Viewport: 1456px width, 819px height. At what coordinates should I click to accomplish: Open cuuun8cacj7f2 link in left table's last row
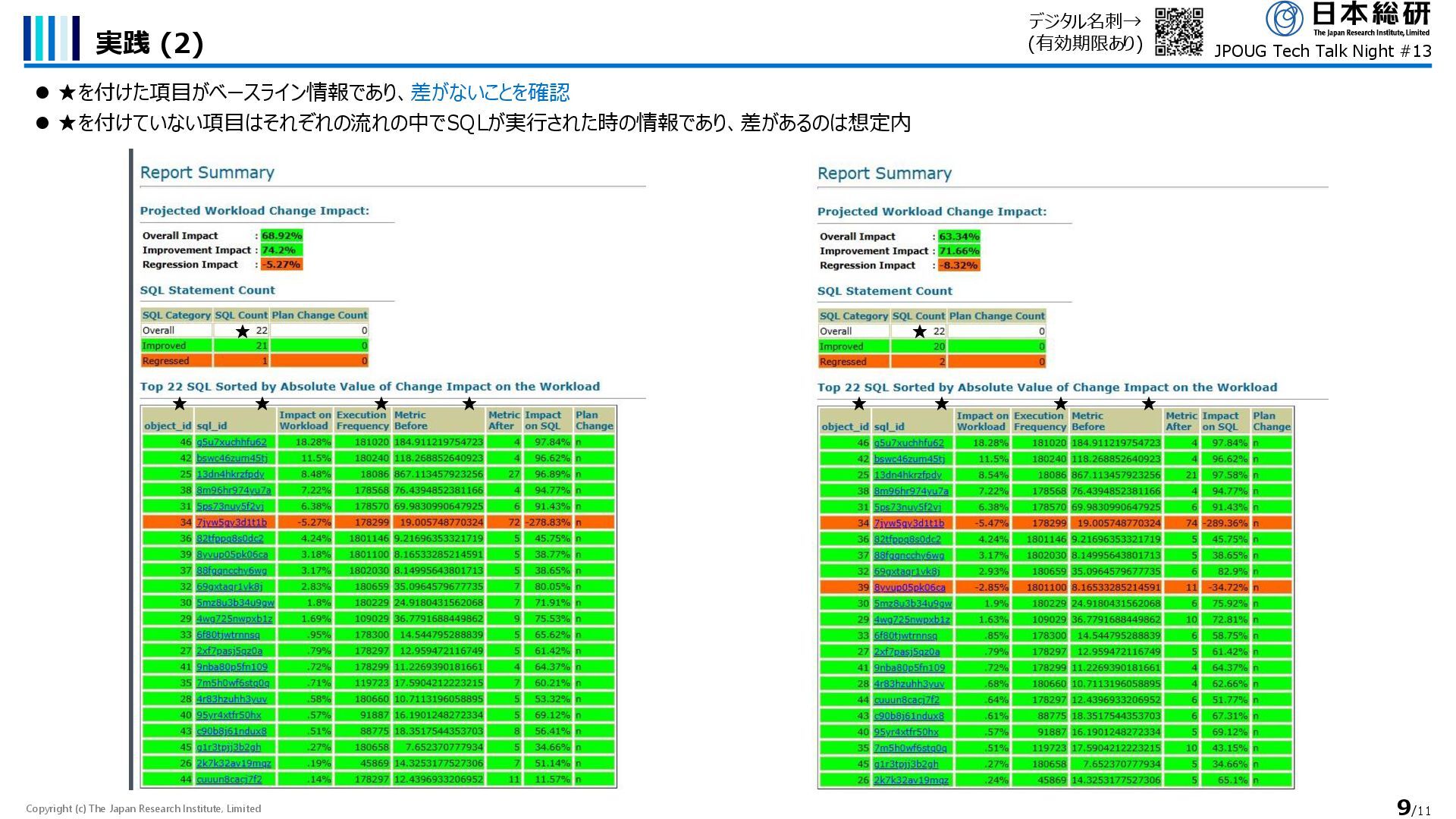[x=229, y=780]
